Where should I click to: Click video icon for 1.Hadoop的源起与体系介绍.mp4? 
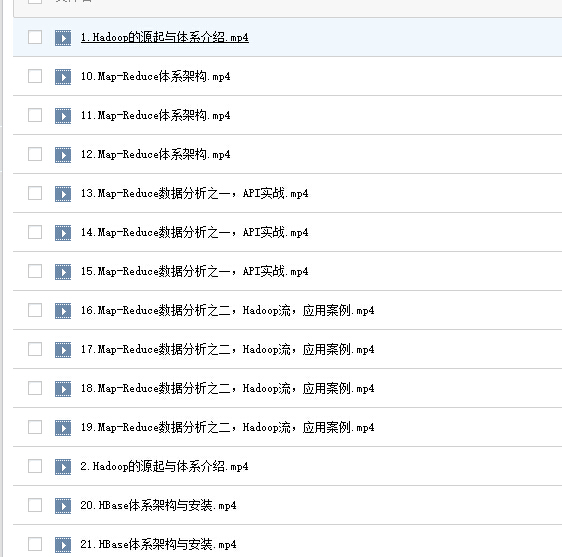pyautogui.click(x=63, y=38)
